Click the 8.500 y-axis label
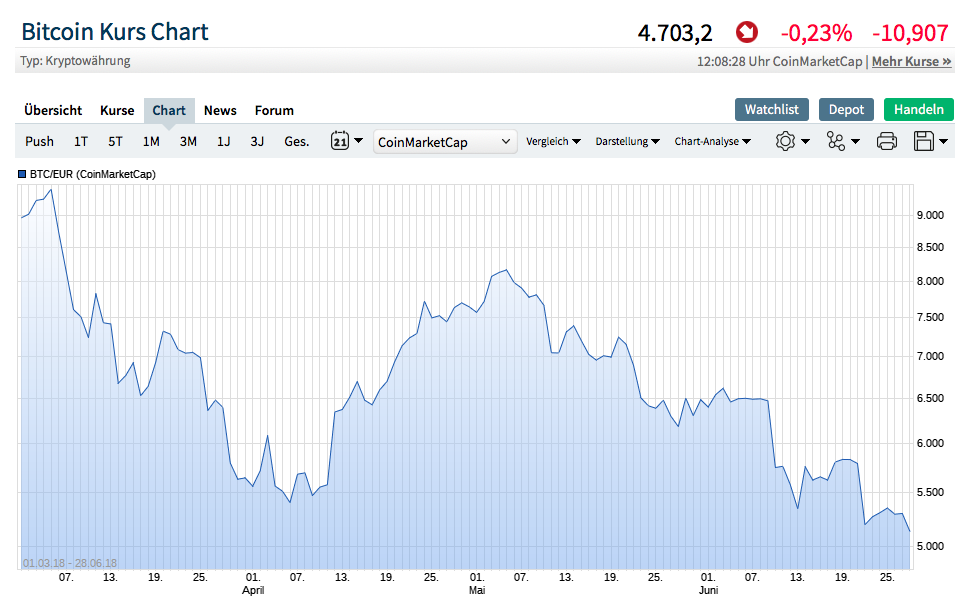Image resolution: width=963 pixels, height=600 pixels. pos(930,247)
